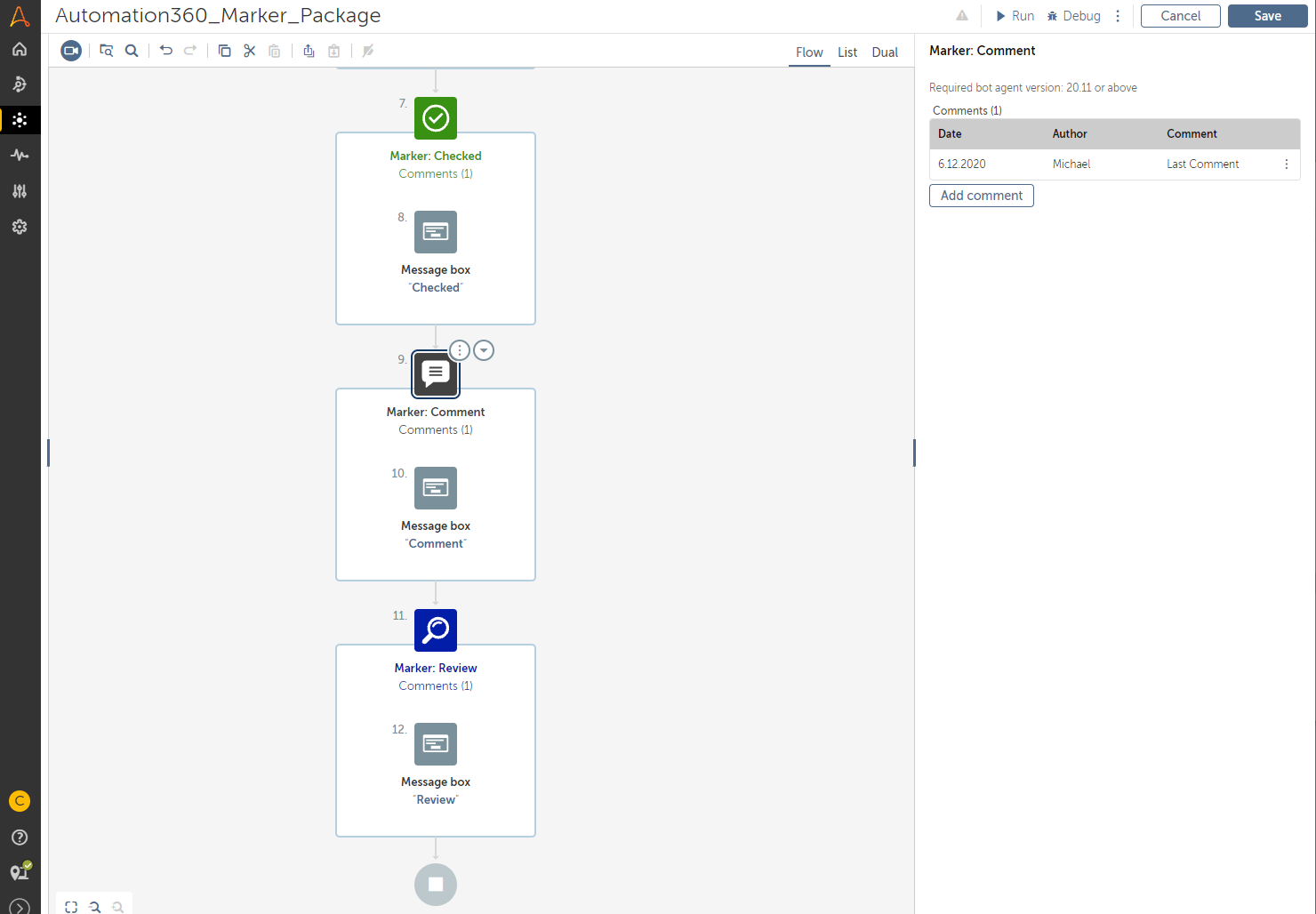Copy the selected action
This screenshot has width=1316, height=914.
(225, 51)
